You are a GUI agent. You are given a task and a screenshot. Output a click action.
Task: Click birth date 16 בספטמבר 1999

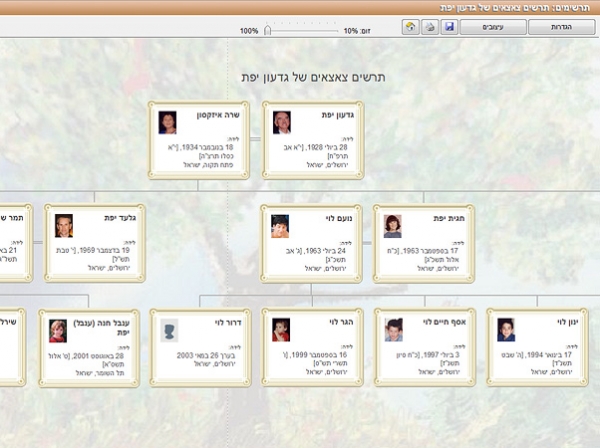pos(321,355)
